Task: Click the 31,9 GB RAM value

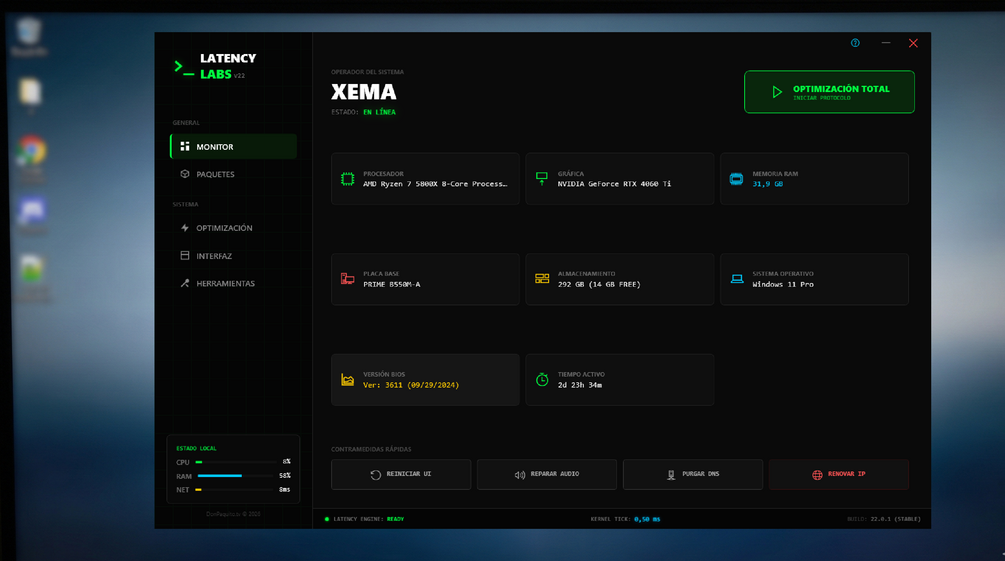Action: (767, 184)
